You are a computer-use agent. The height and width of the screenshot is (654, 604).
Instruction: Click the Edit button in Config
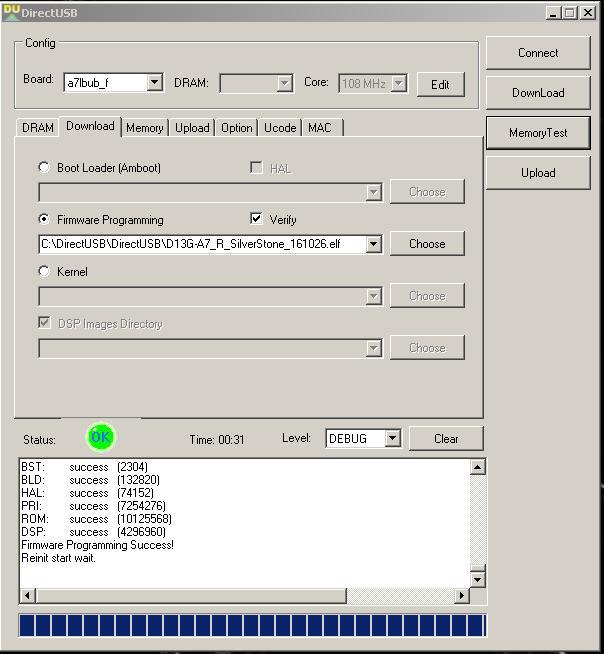tap(440, 85)
